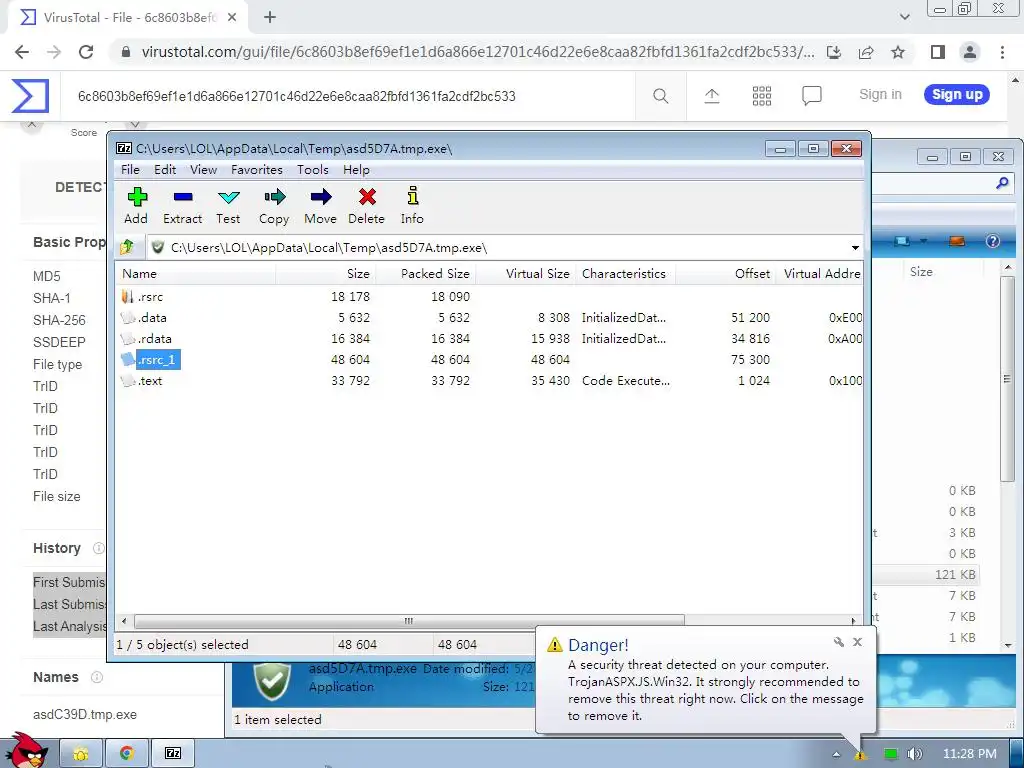Open the Chrome profile avatar
The height and width of the screenshot is (768, 1024).
pos(970,52)
